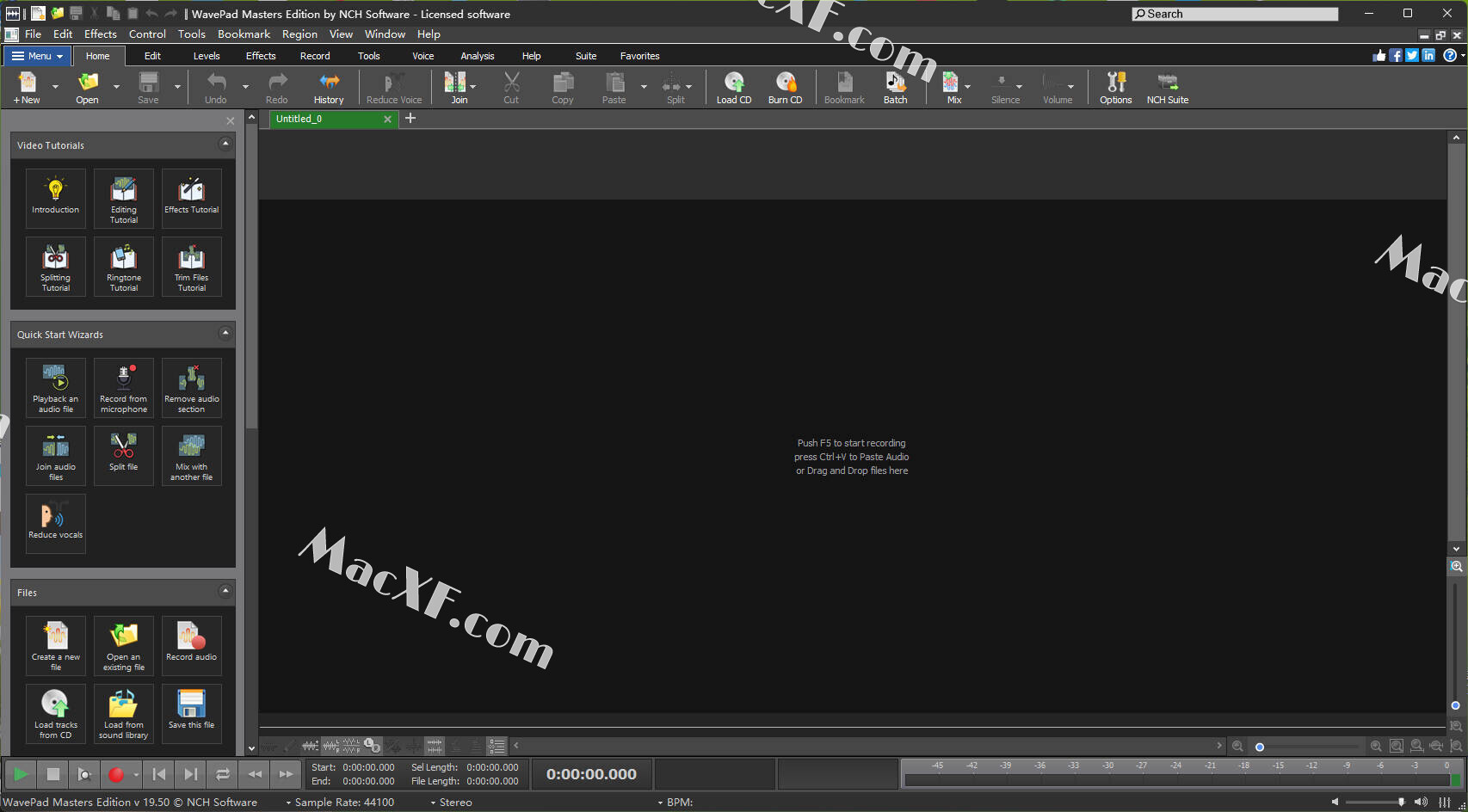Click the Play button
The width and height of the screenshot is (1468, 812).
point(20,774)
